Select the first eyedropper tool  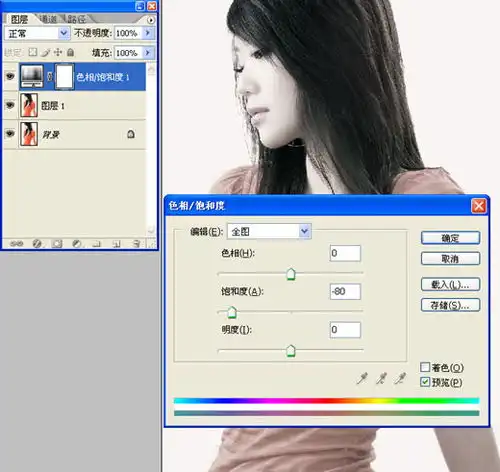[x=362, y=378]
